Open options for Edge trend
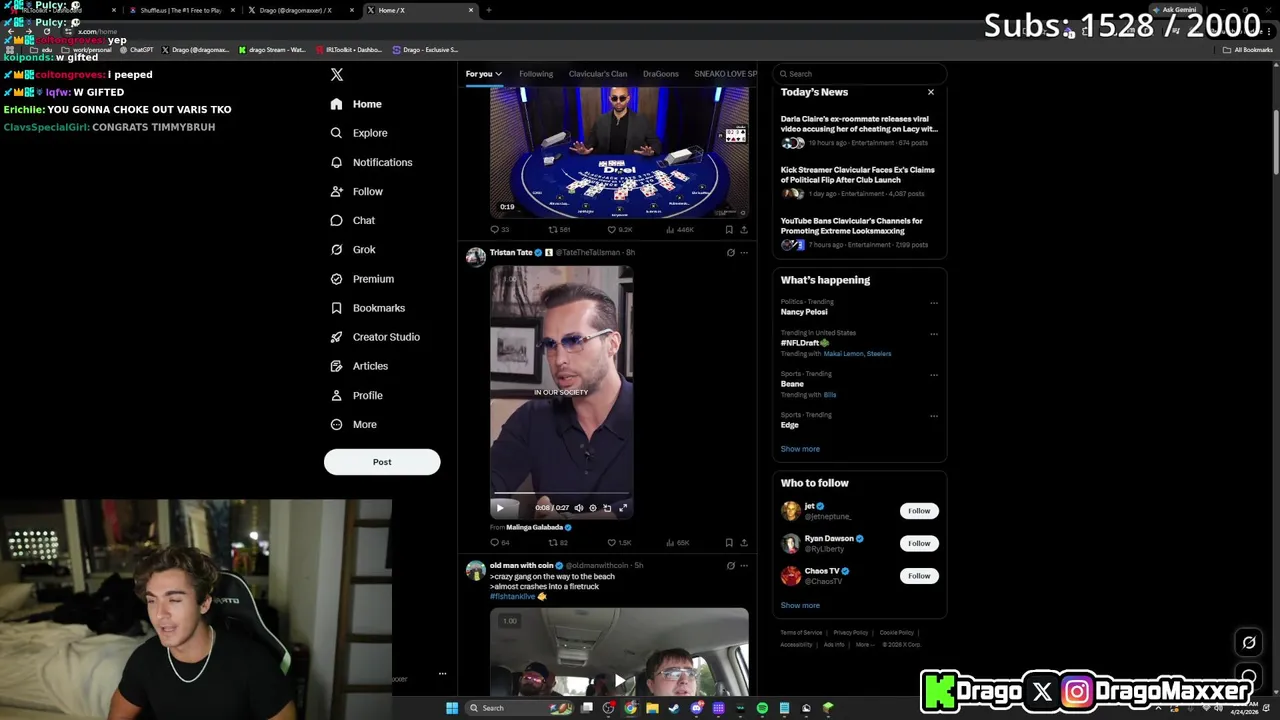1280x720 pixels. (934, 416)
